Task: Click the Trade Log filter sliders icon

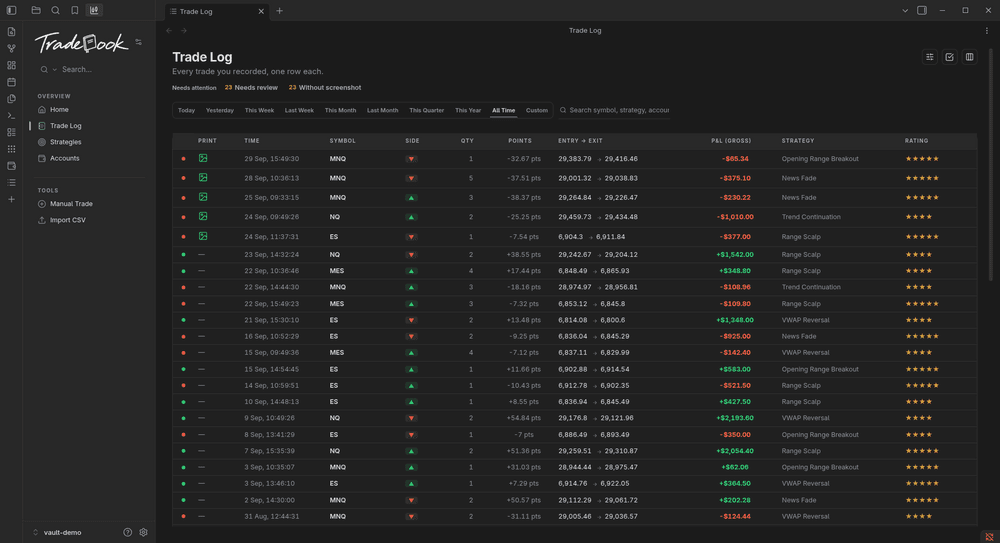Action: [x=930, y=57]
